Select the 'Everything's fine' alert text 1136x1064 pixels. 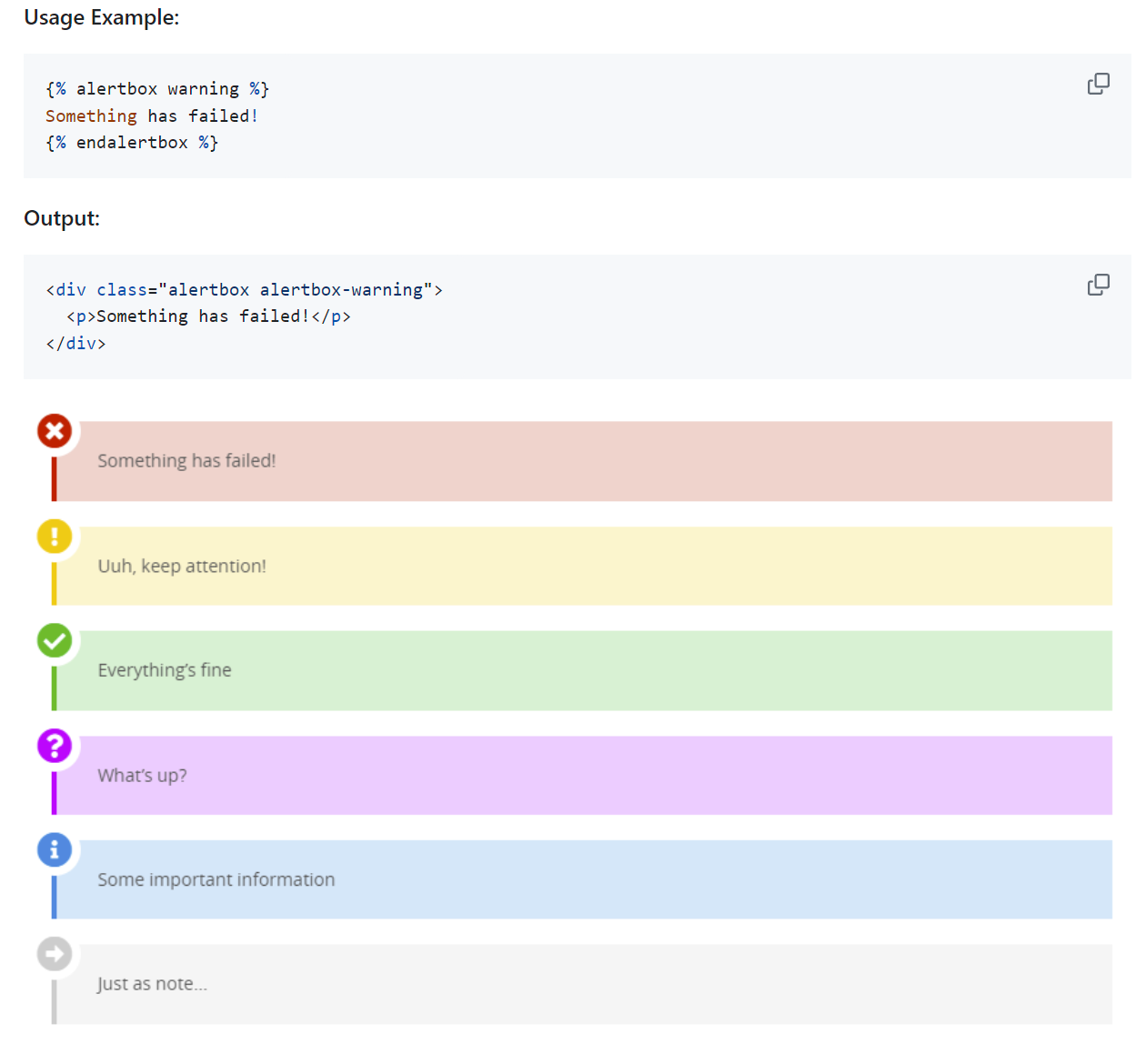(x=165, y=670)
